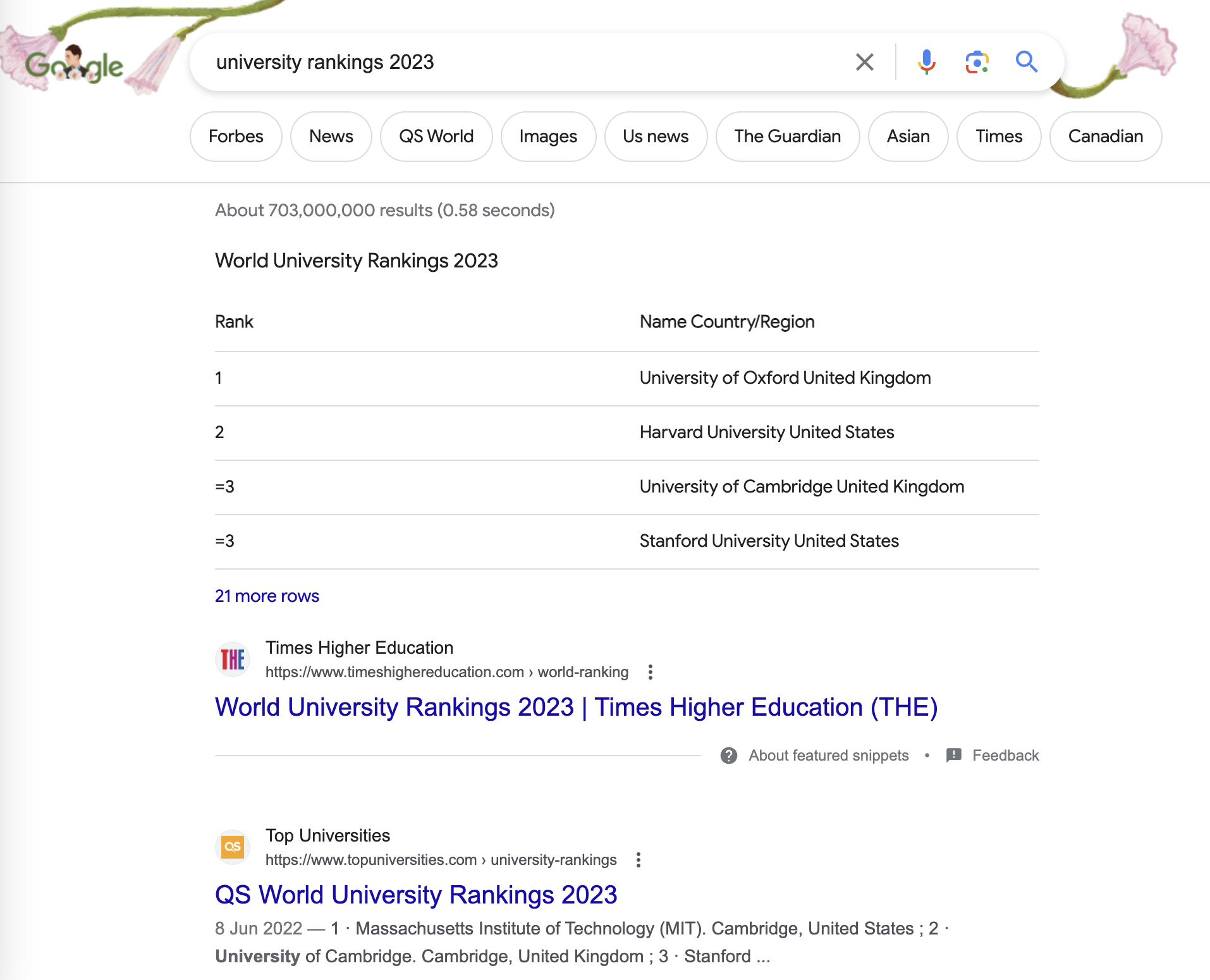Click the World University Rankings 2023 snippet heading
Viewport: 1210px width, 980px height.
pyautogui.click(x=357, y=260)
